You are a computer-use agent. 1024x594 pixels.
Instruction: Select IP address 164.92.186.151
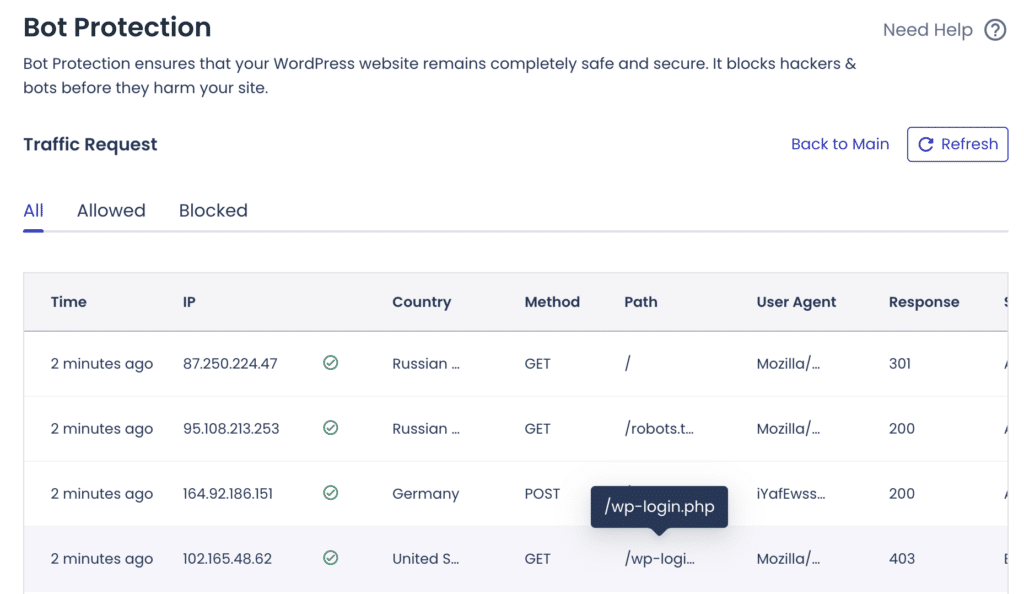[227, 493]
